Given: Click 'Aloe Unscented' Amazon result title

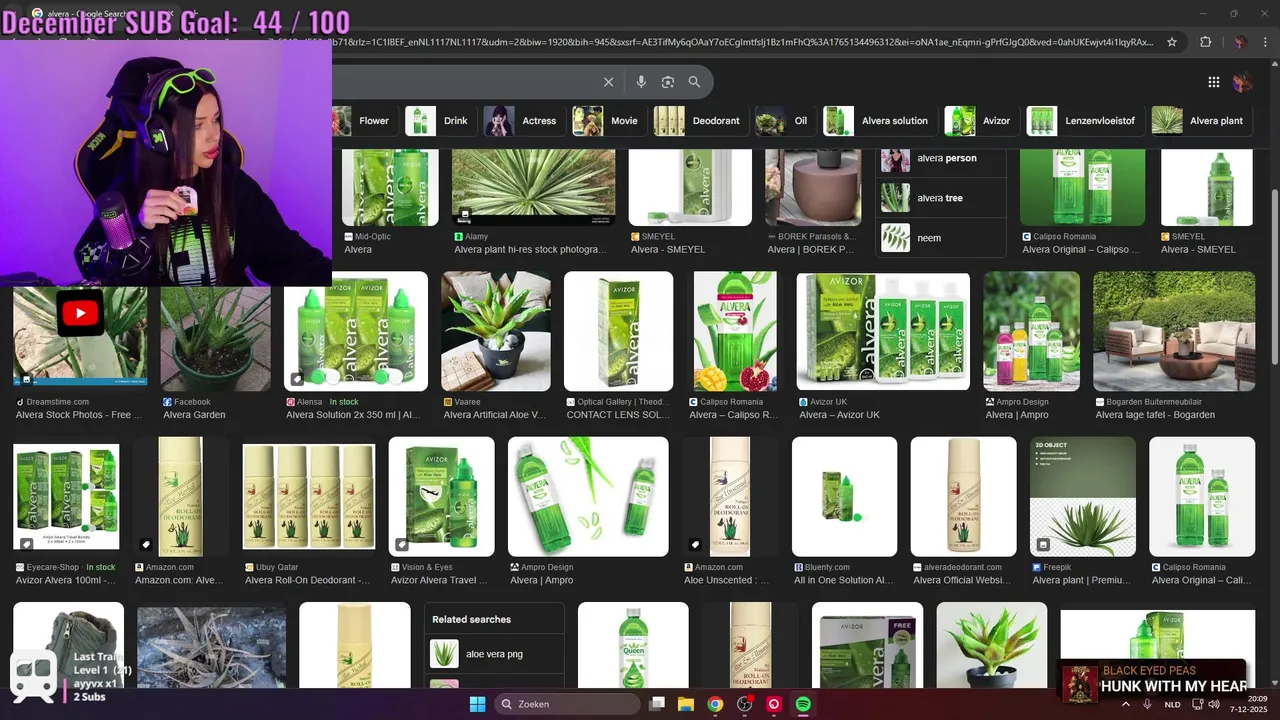Looking at the screenshot, I should 726,580.
